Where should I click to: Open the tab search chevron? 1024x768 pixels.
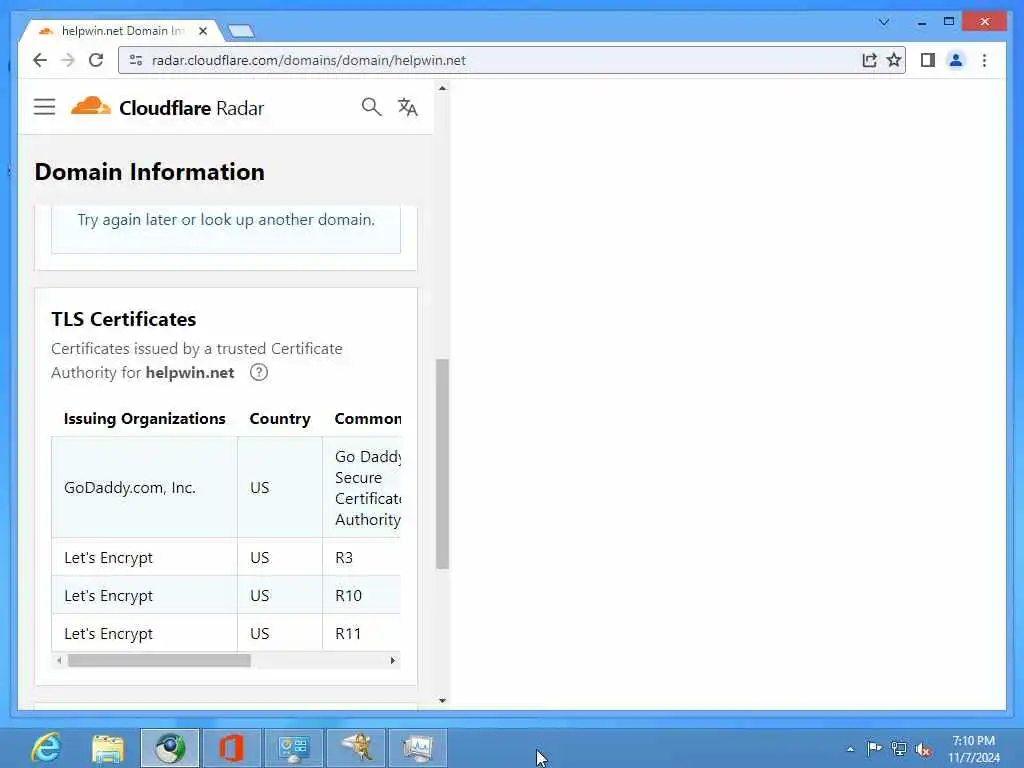click(884, 22)
